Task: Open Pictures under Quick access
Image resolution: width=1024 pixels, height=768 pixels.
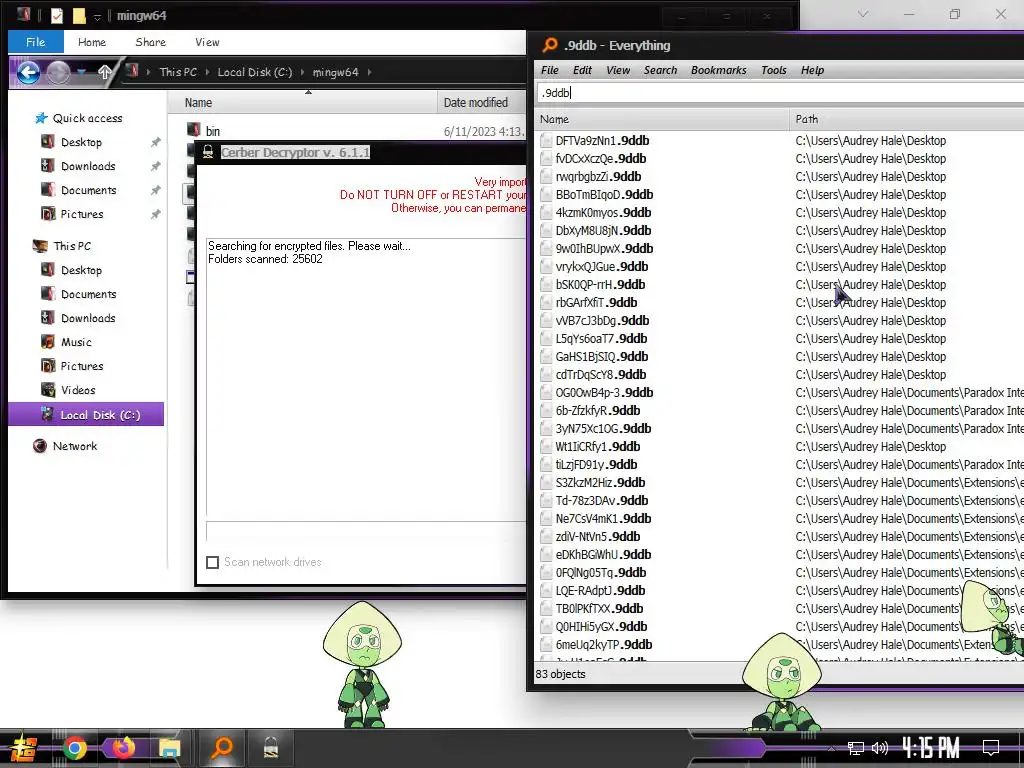Action: pos(82,214)
